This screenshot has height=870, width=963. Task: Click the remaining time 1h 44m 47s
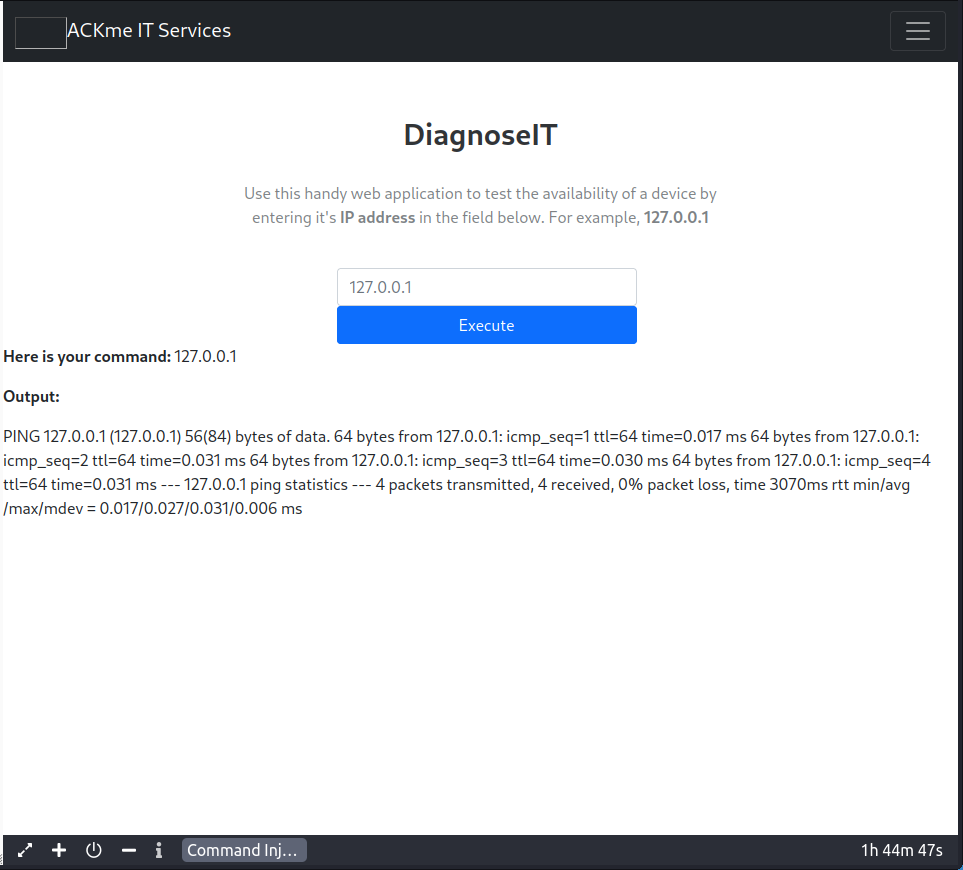[901, 850]
